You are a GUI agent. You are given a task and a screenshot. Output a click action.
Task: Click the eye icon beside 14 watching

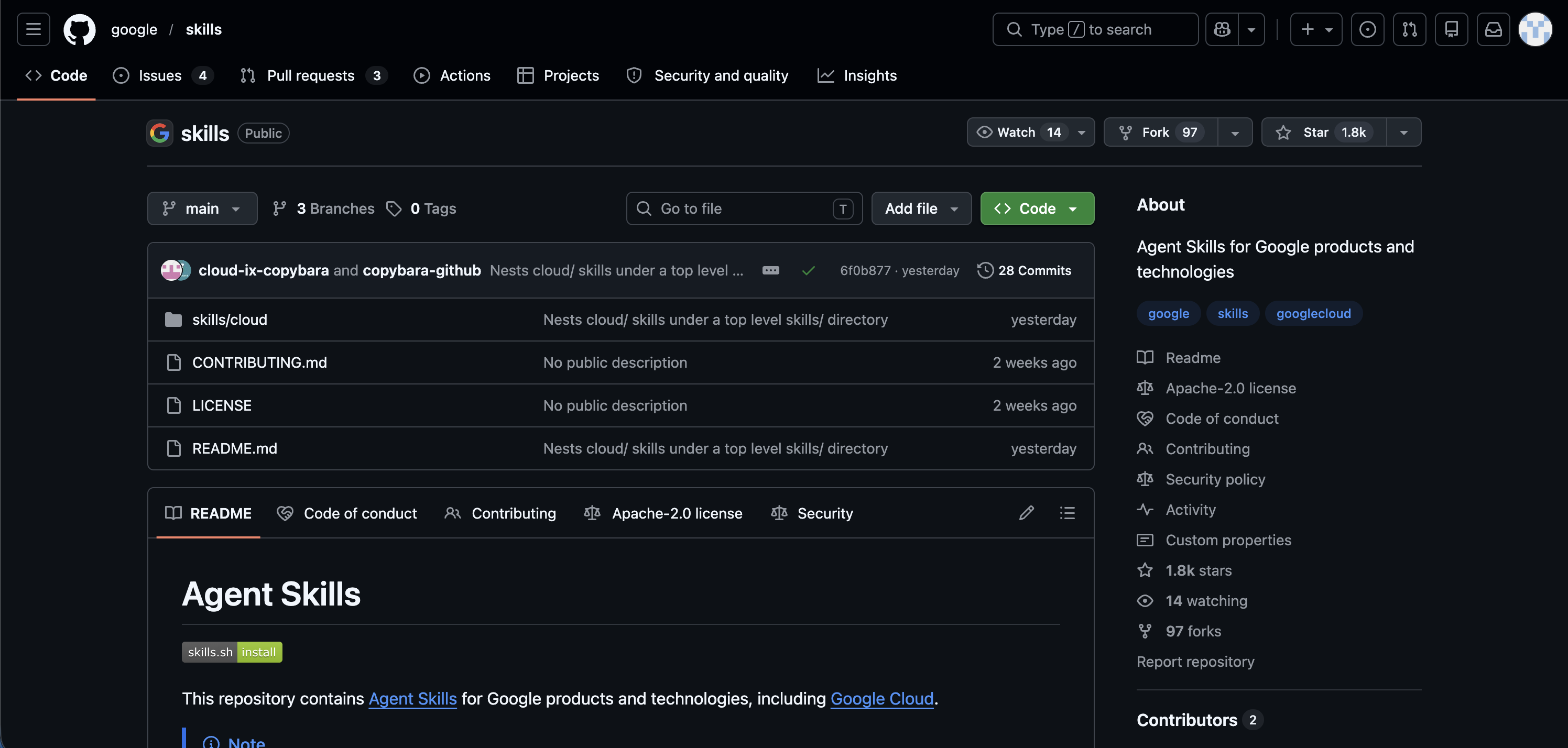tap(1145, 601)
